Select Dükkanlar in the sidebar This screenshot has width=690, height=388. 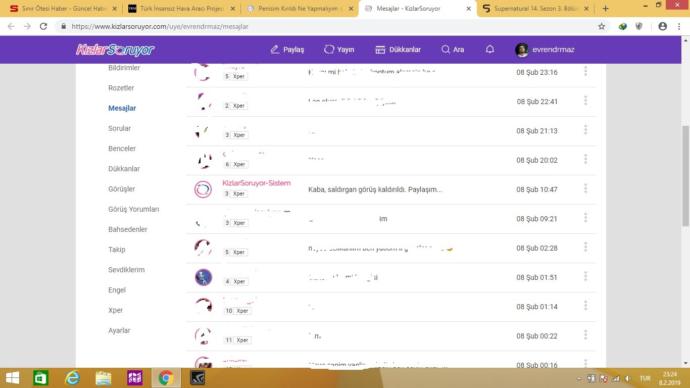(124, 169)
